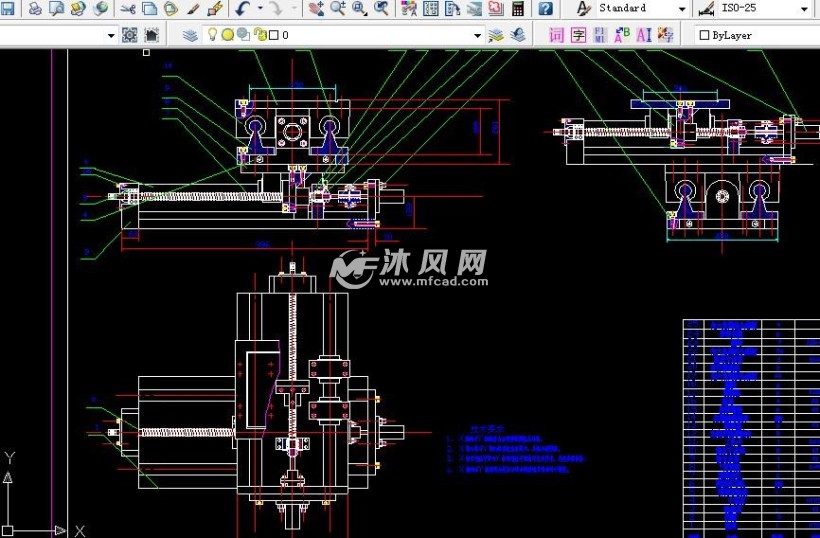Open the QuickCalc calculator
820x538 pixels.
(518, 9)
